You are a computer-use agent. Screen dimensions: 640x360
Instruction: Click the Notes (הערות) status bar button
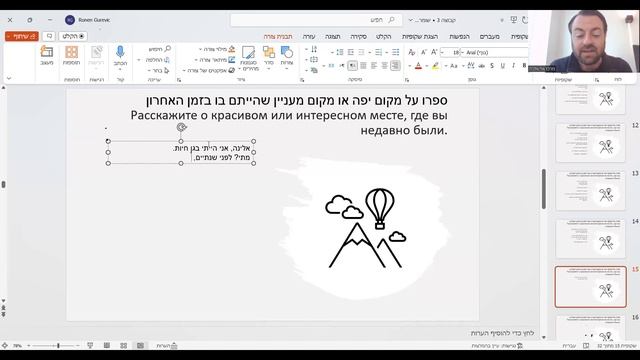pyautogui.click(x=167, y=346)
